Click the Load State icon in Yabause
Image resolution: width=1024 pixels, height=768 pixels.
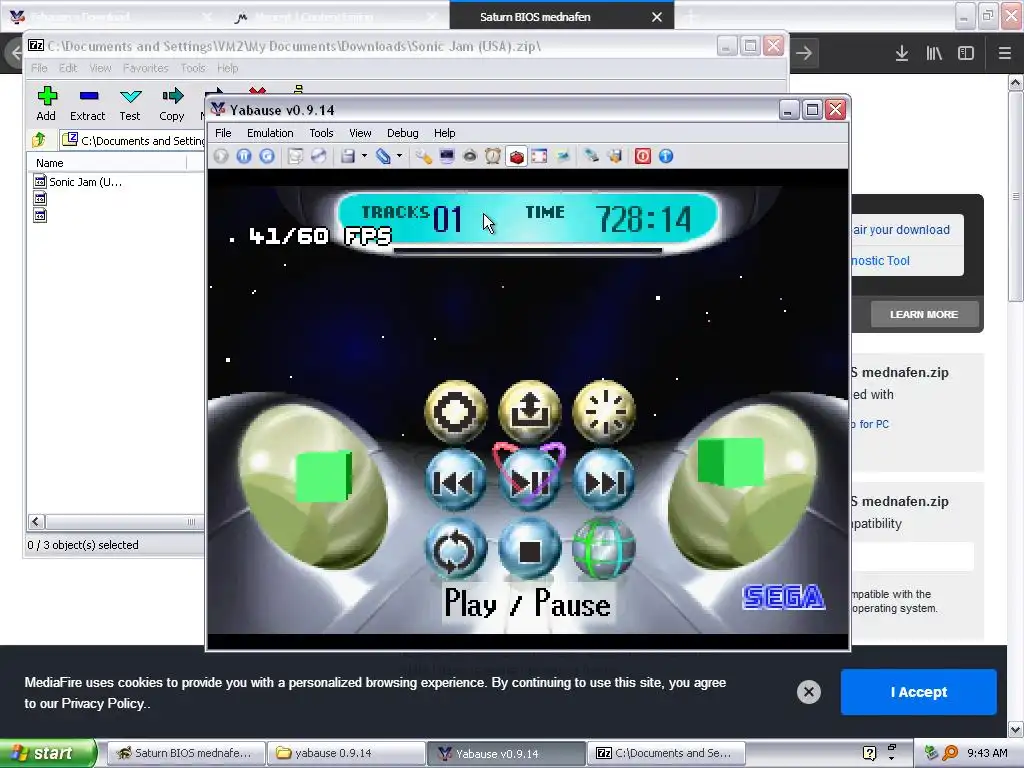pyautogui.click(x=383, y=156)
